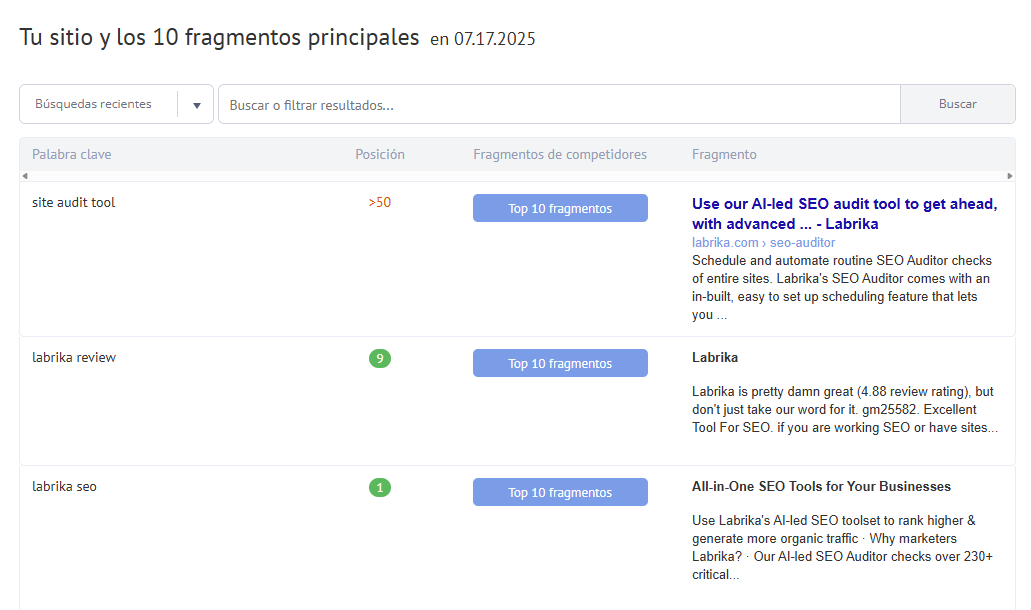Click the right scroll arrow icon

[1010, 176]
